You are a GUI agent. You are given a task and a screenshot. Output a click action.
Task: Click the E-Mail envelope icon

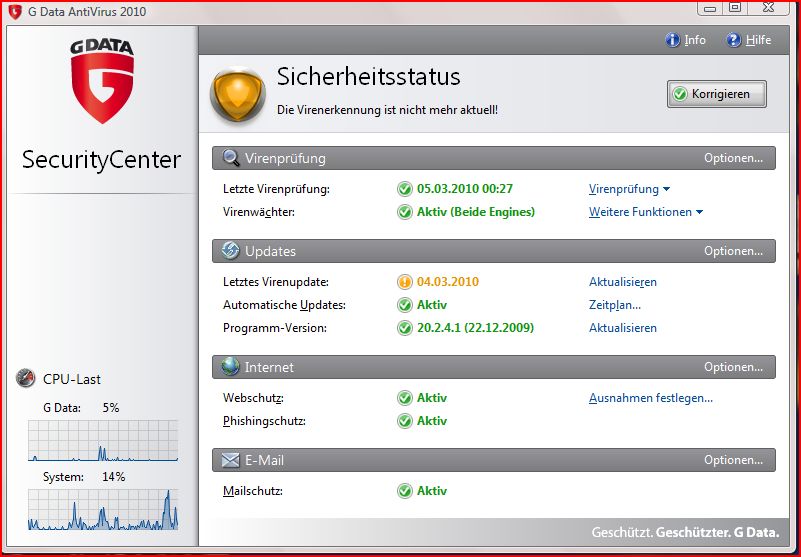point(230,460)
